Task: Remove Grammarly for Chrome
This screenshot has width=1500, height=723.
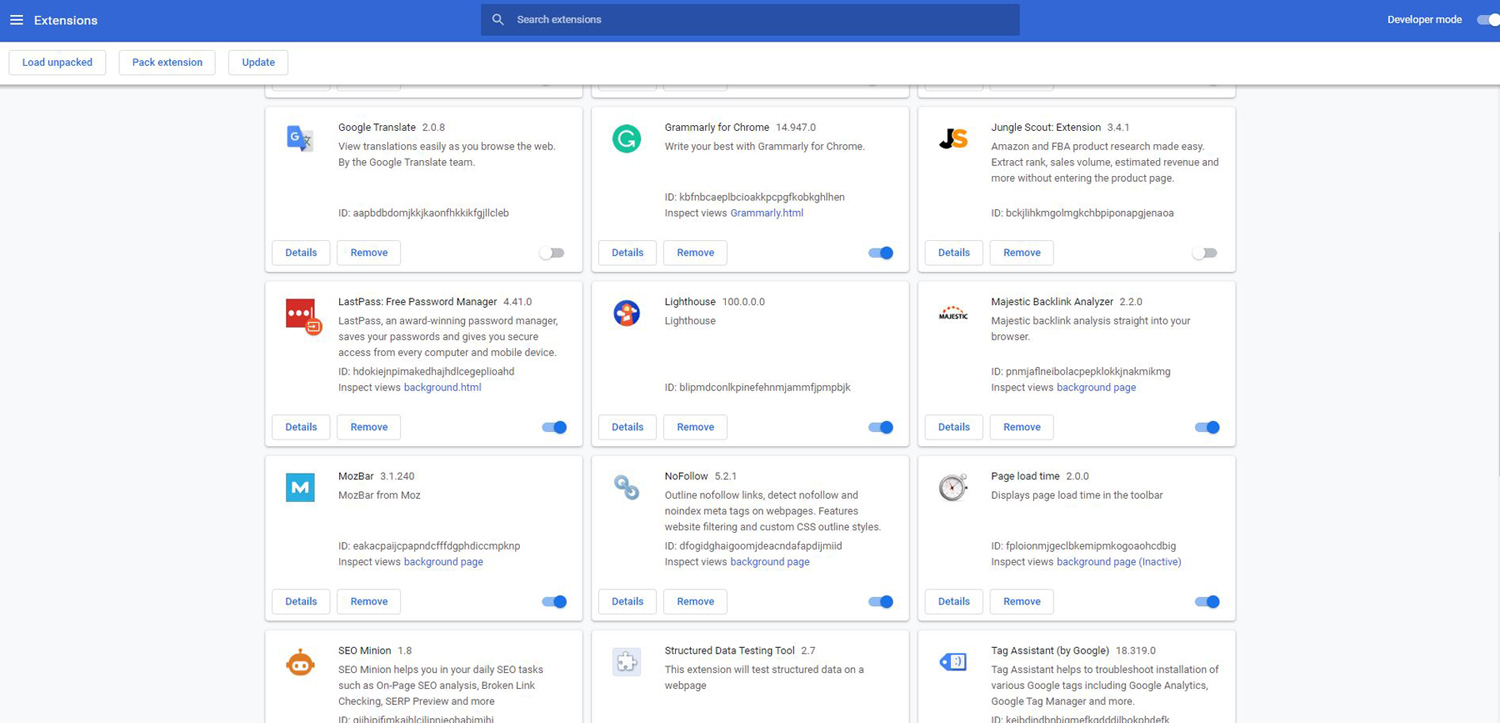Action: 695,253
